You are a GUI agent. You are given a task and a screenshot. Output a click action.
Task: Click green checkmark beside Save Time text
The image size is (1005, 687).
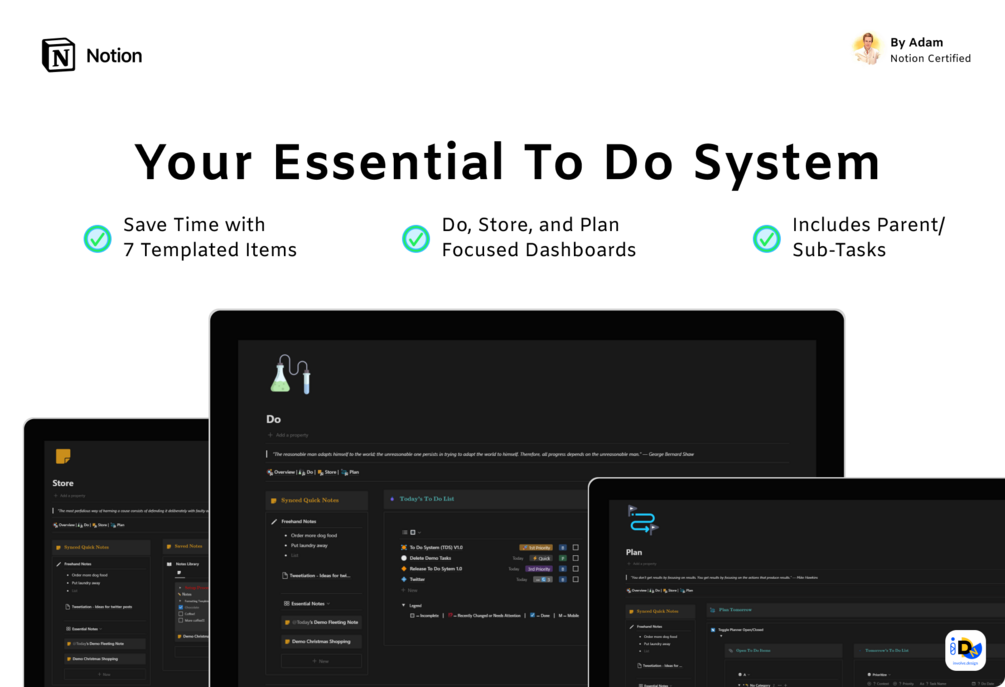click(x=97, y=238)
